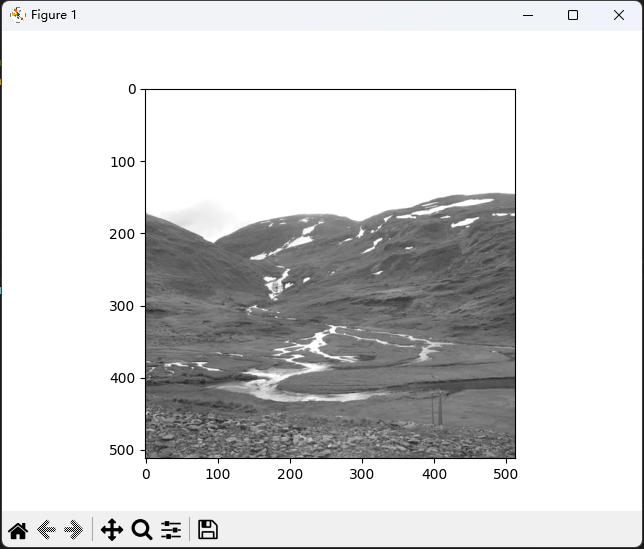Click the grayscale landscape image plot

click(331, 273)
